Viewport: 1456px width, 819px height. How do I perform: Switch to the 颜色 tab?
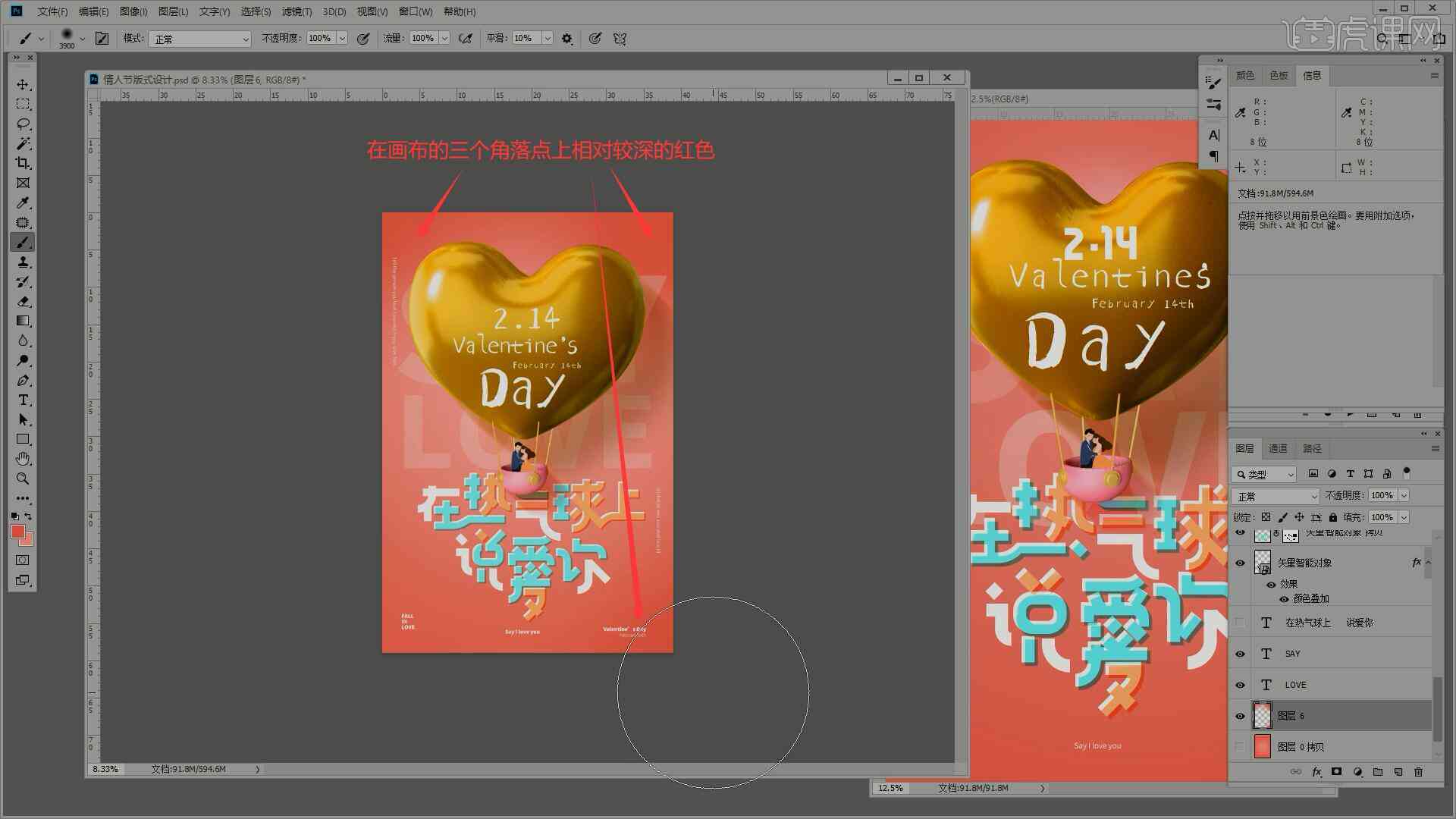[x=1245, y=75]
